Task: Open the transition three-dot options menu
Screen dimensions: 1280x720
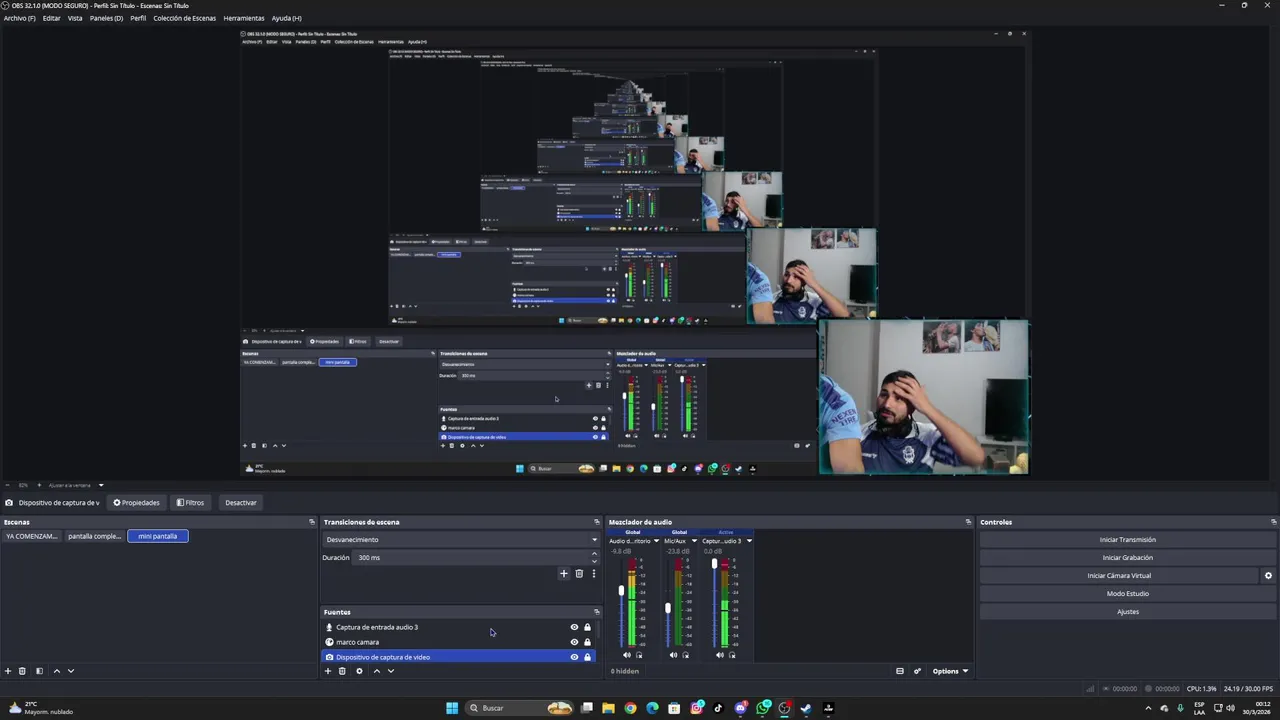Action: (593, 574)
